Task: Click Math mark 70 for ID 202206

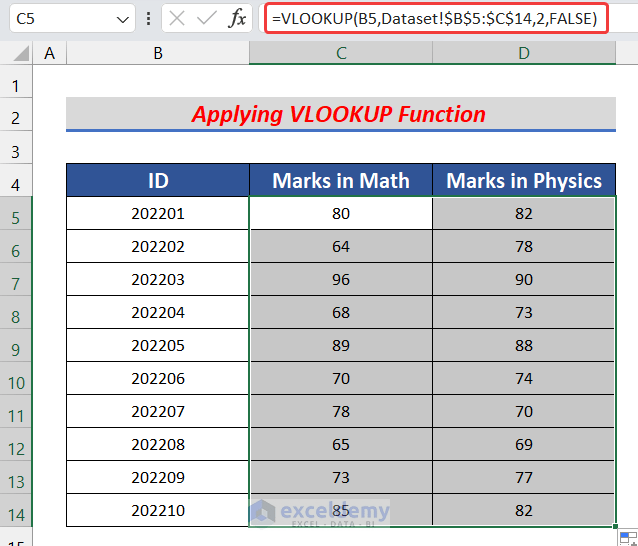Action: click(341, 378)
